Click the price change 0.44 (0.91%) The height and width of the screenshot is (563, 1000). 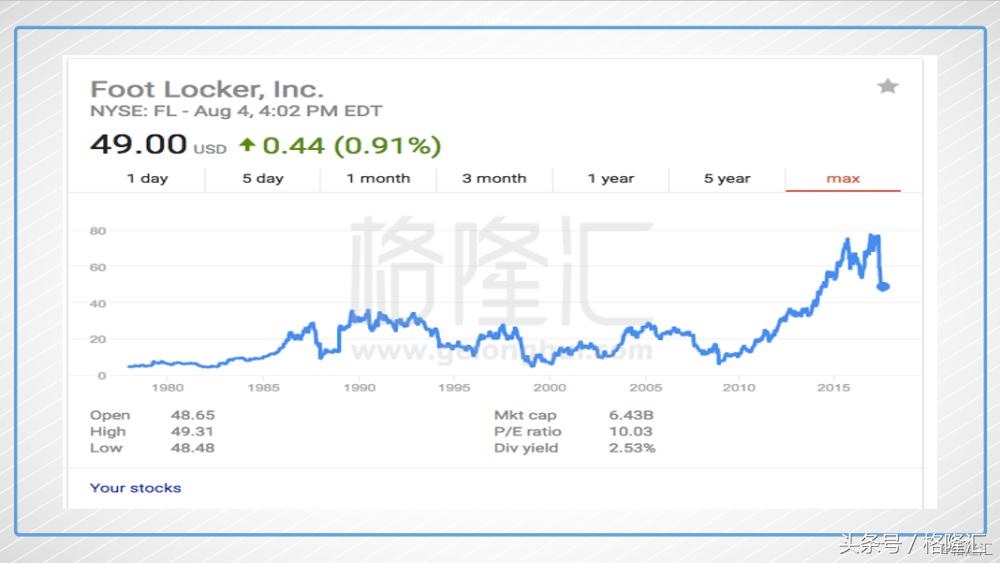[x=351, y=146]
